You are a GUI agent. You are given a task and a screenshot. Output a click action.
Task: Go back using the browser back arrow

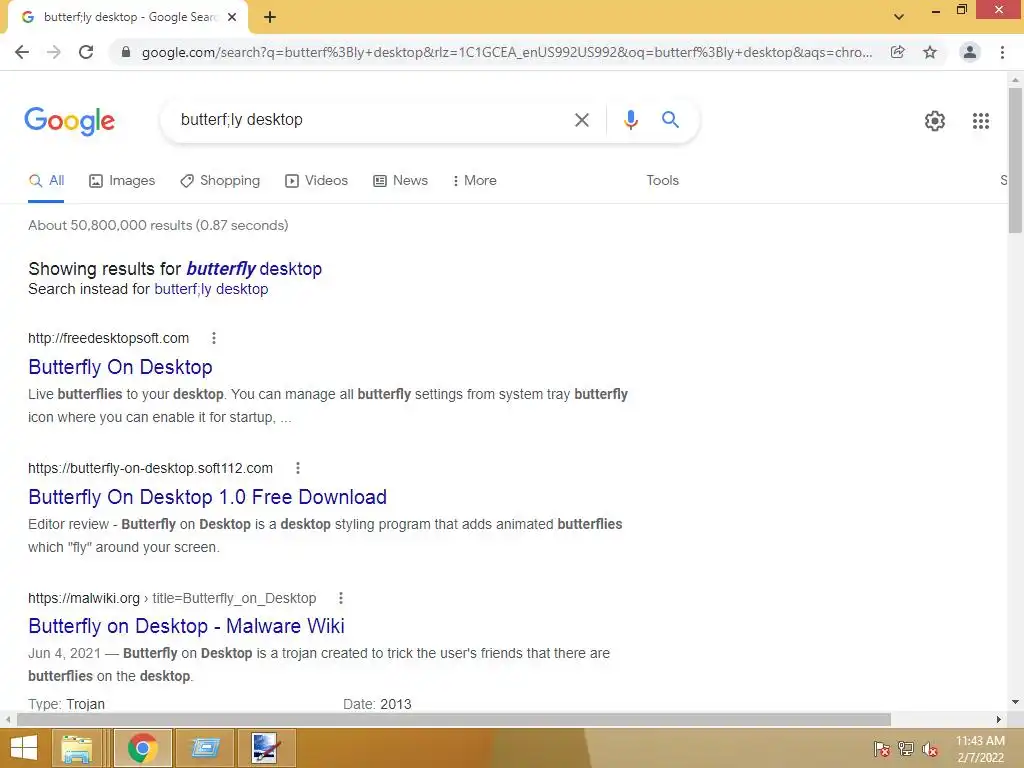tap(22, 52)
